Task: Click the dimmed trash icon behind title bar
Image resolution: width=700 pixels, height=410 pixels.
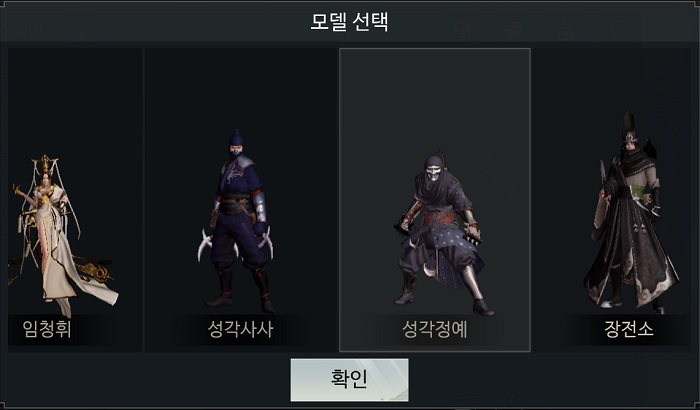Action: point(566,31)
